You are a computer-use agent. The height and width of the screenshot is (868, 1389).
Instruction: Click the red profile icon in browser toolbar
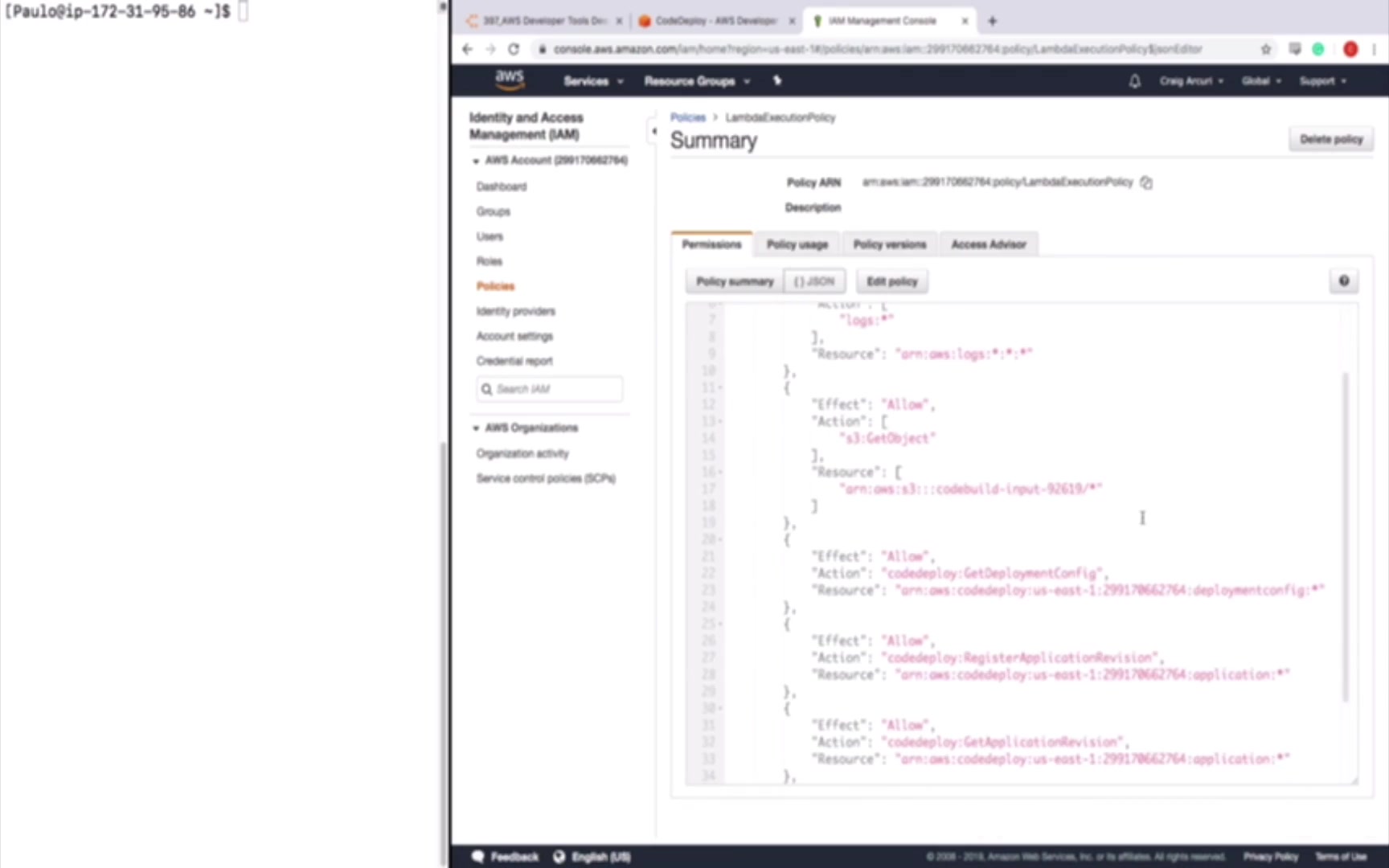point(1350,49)
